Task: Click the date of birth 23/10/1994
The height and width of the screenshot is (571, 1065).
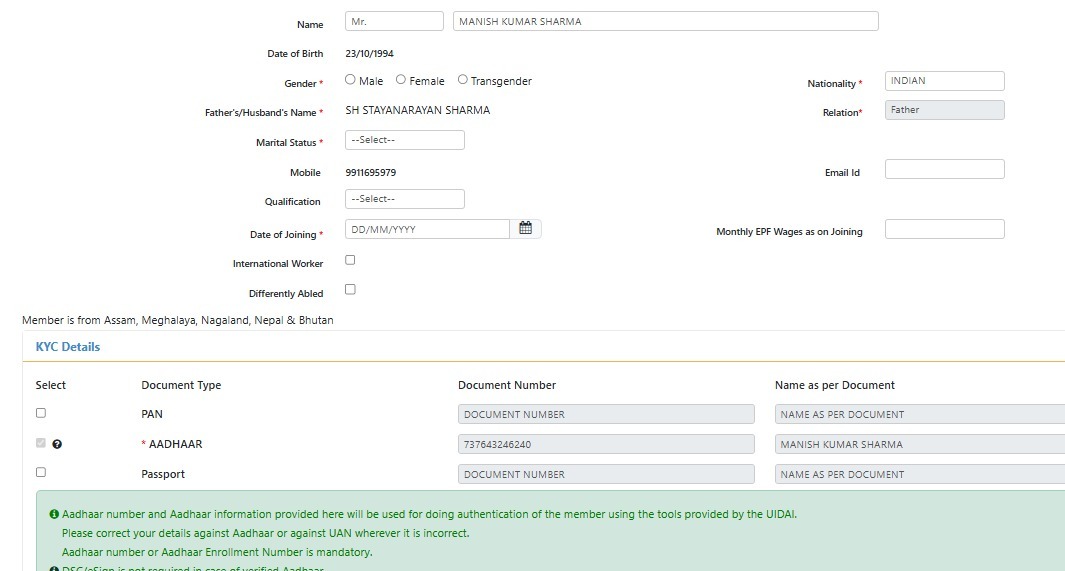Action: tap(369, 54)
